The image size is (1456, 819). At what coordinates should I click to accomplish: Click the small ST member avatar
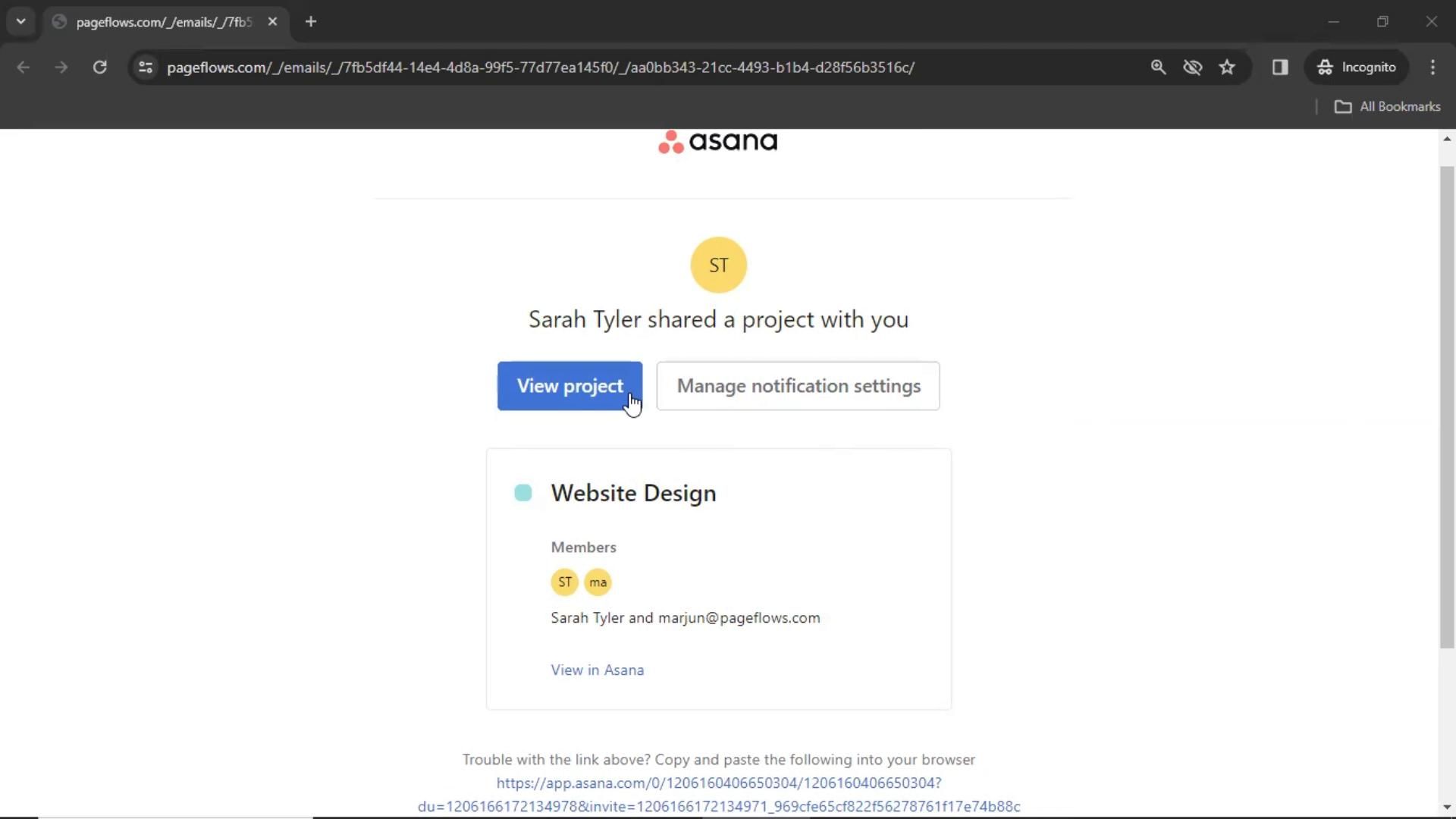(x=564, y=582)
